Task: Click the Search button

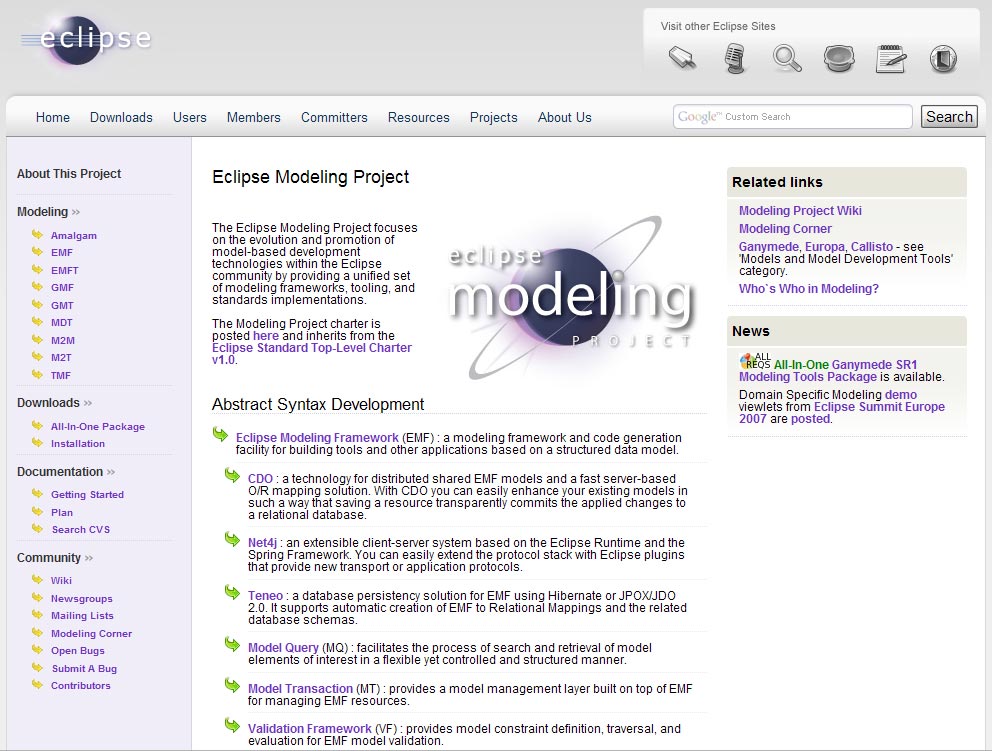Action: [x=949, y=116]
